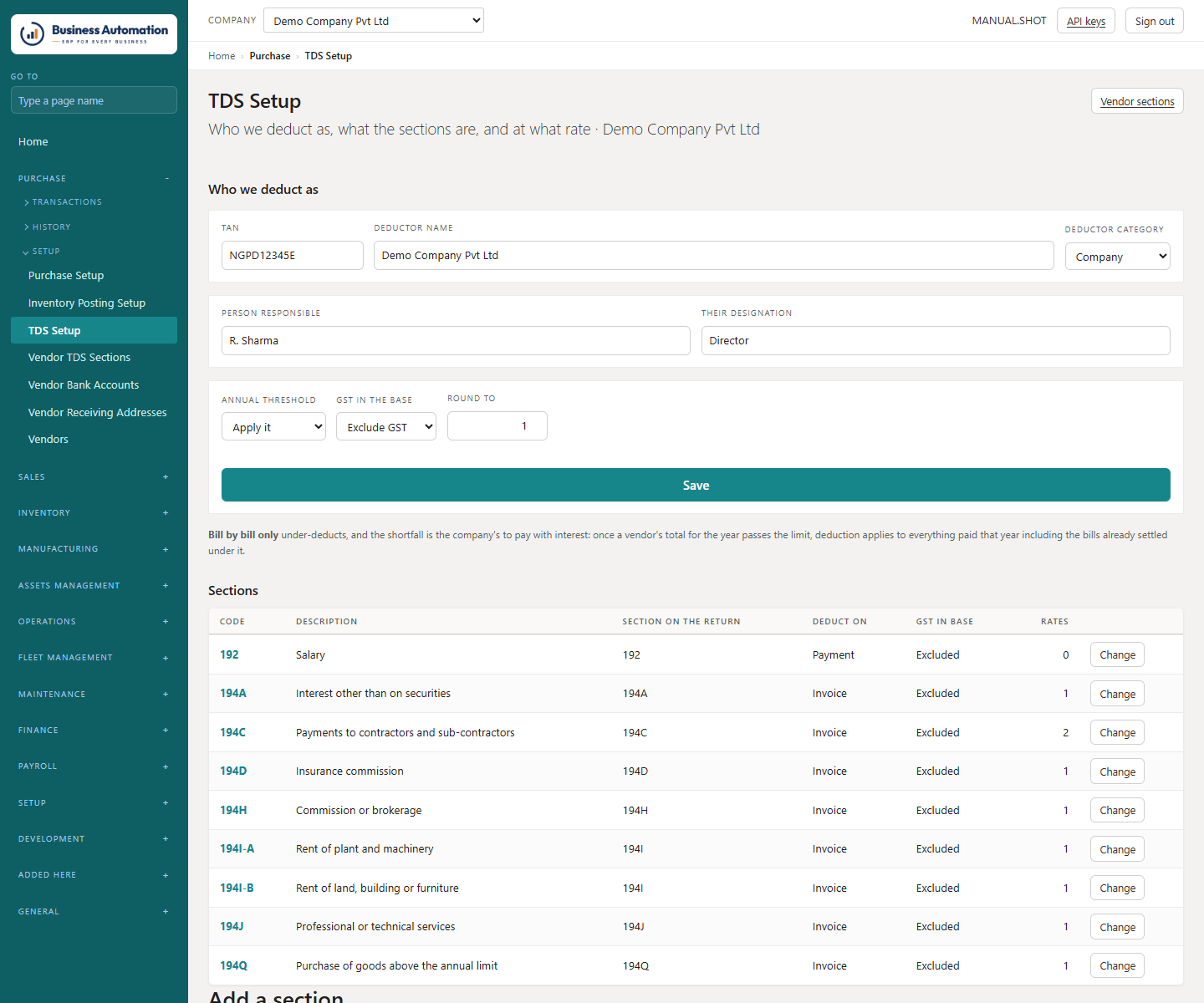Image resolution: width=1204 pixels, height=1003 pixels.
Task: Collapse the Purchase menu section
Action: pos(94,179)
